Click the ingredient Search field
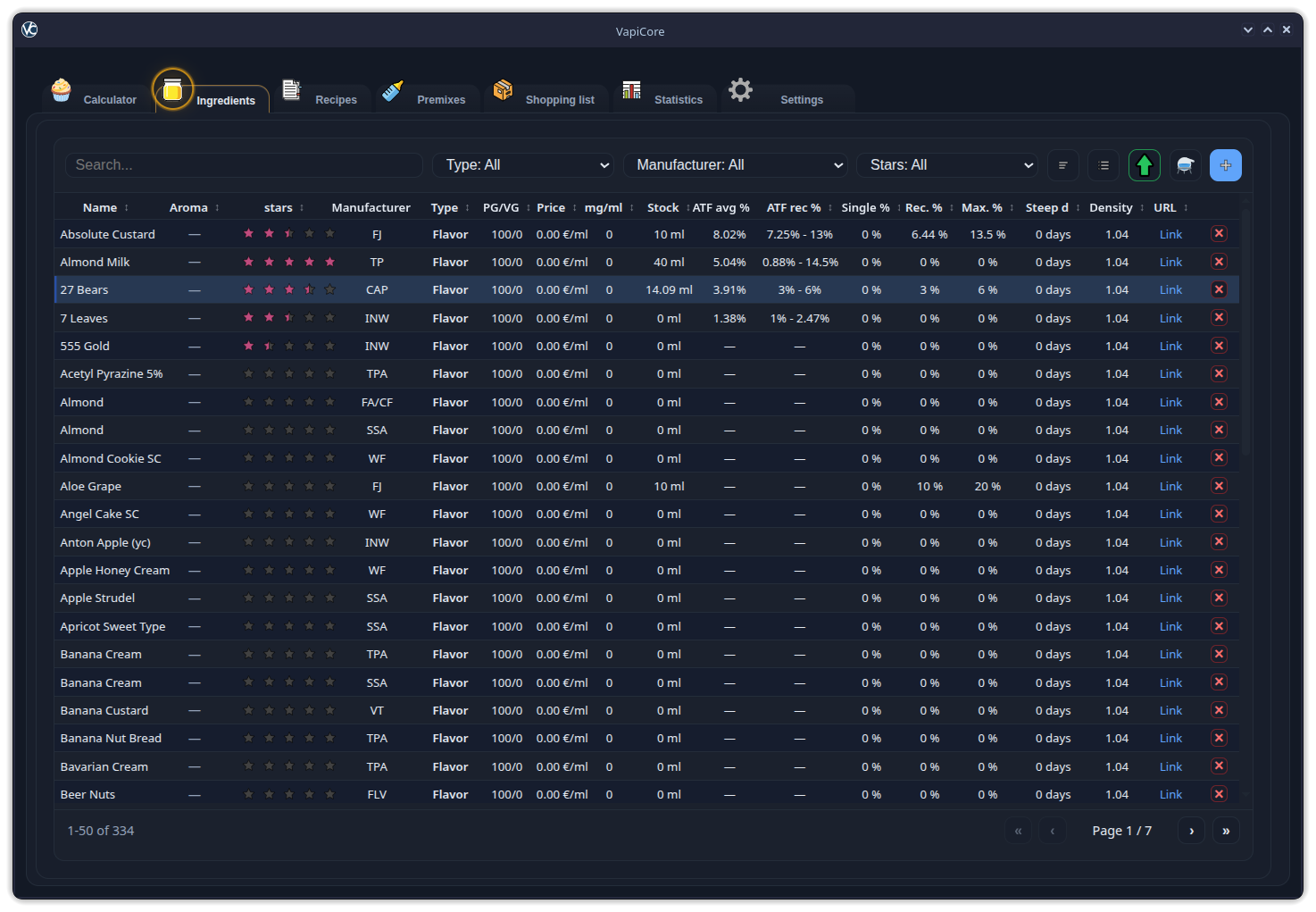1316x912 pixels. point(244,165)
